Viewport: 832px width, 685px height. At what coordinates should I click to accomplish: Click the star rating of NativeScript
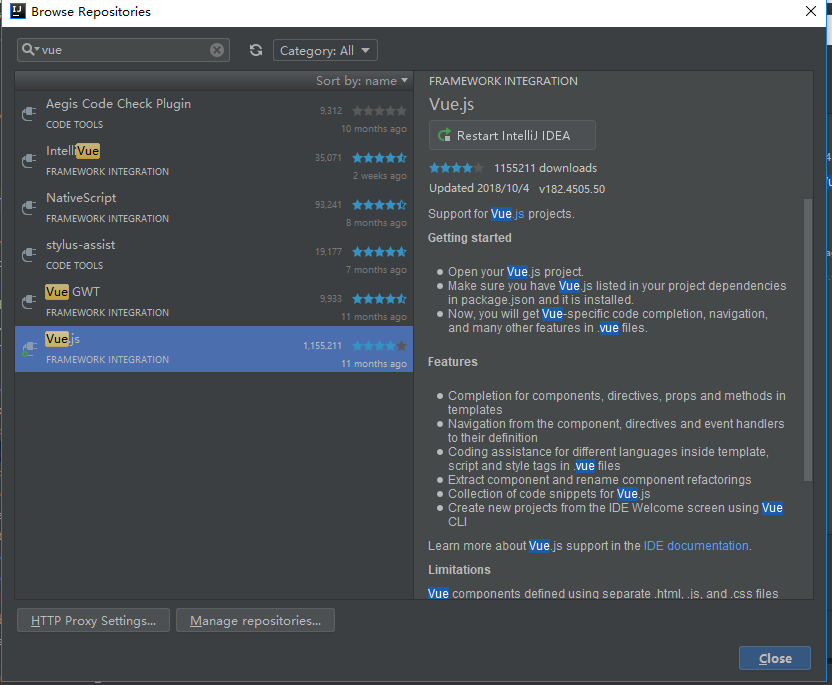[379, 205]
